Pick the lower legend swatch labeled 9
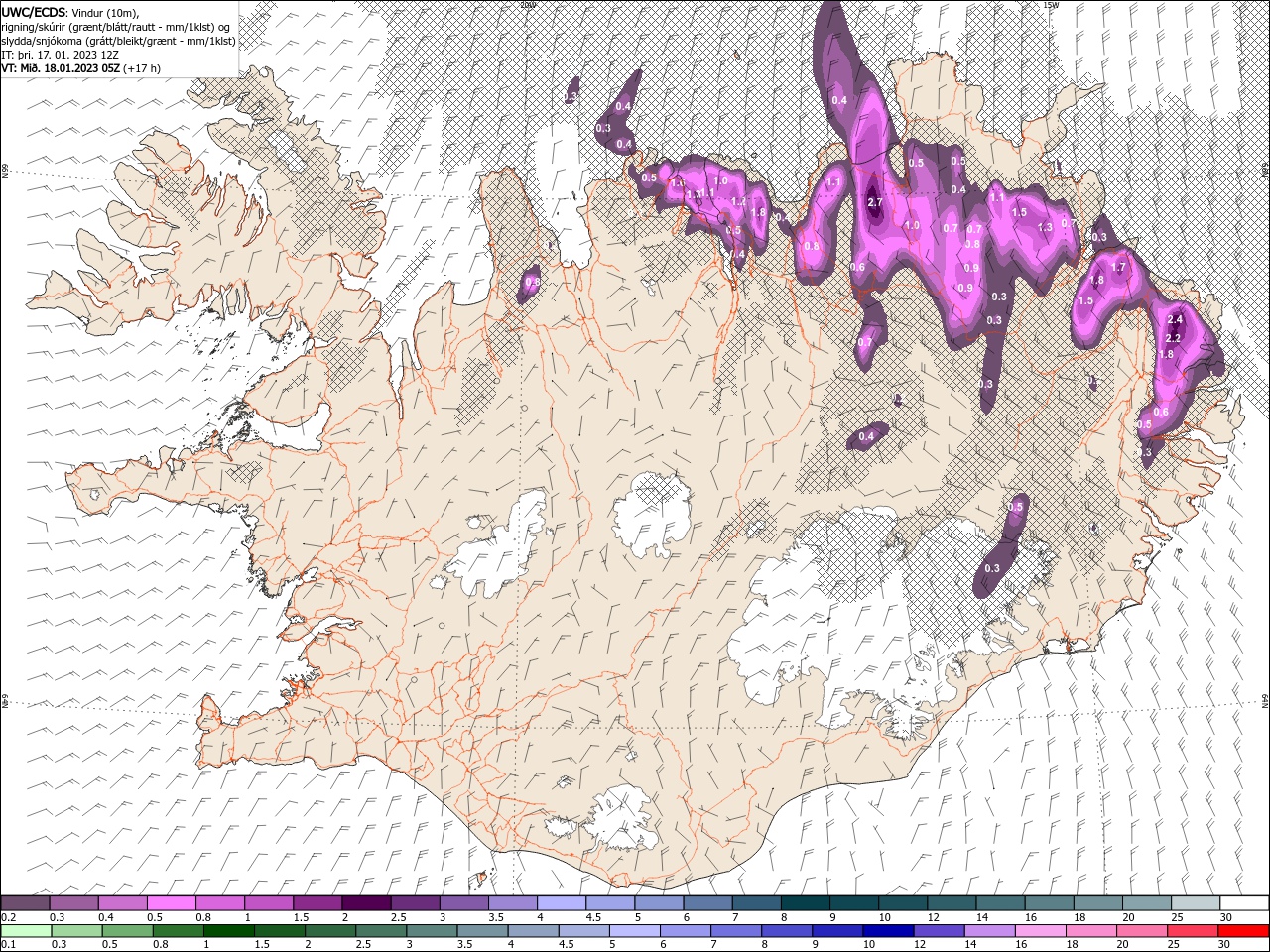This screenshot has width=1270, height=952. [837, 930]
